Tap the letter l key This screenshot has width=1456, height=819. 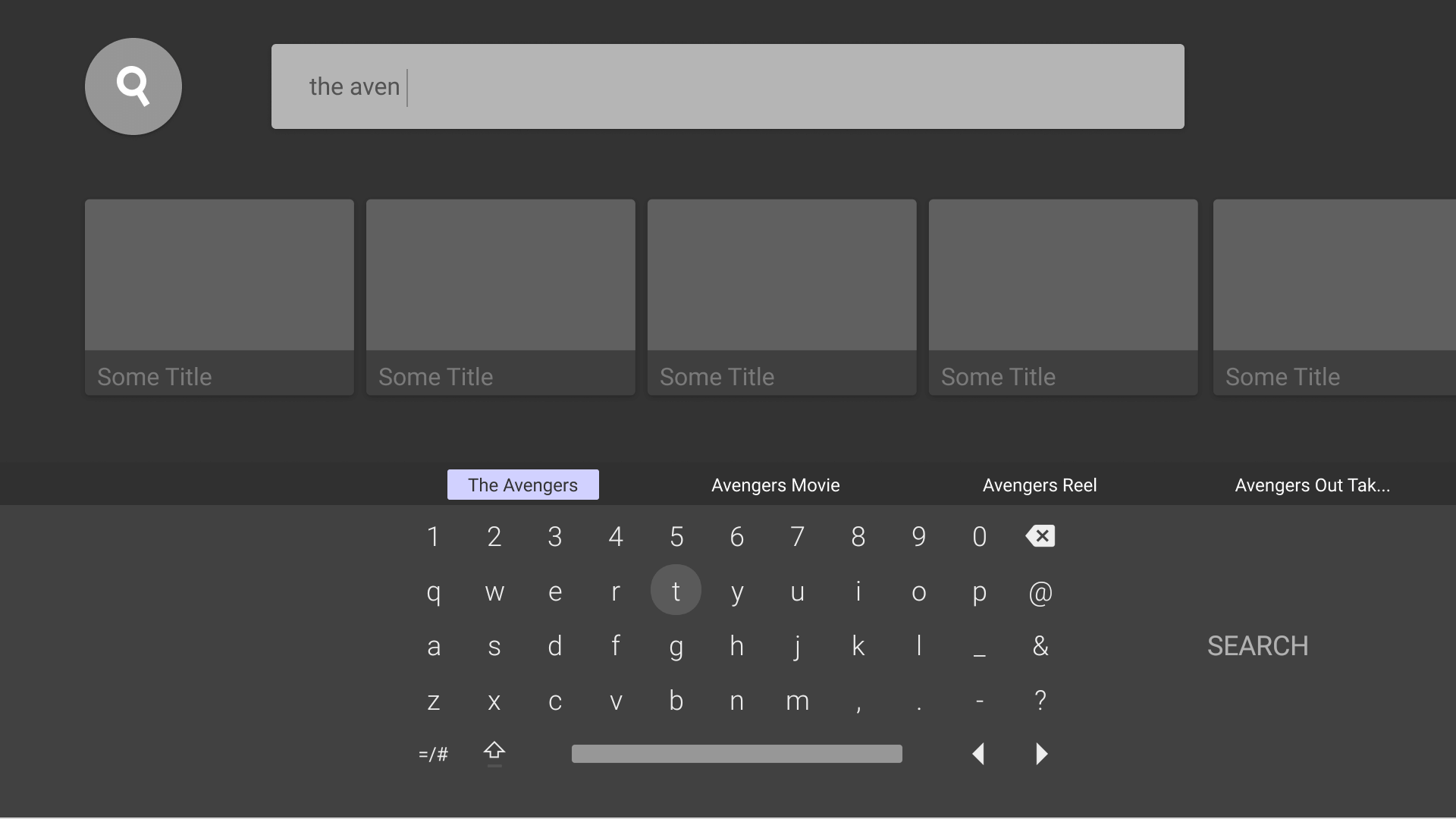pos(919,645)
